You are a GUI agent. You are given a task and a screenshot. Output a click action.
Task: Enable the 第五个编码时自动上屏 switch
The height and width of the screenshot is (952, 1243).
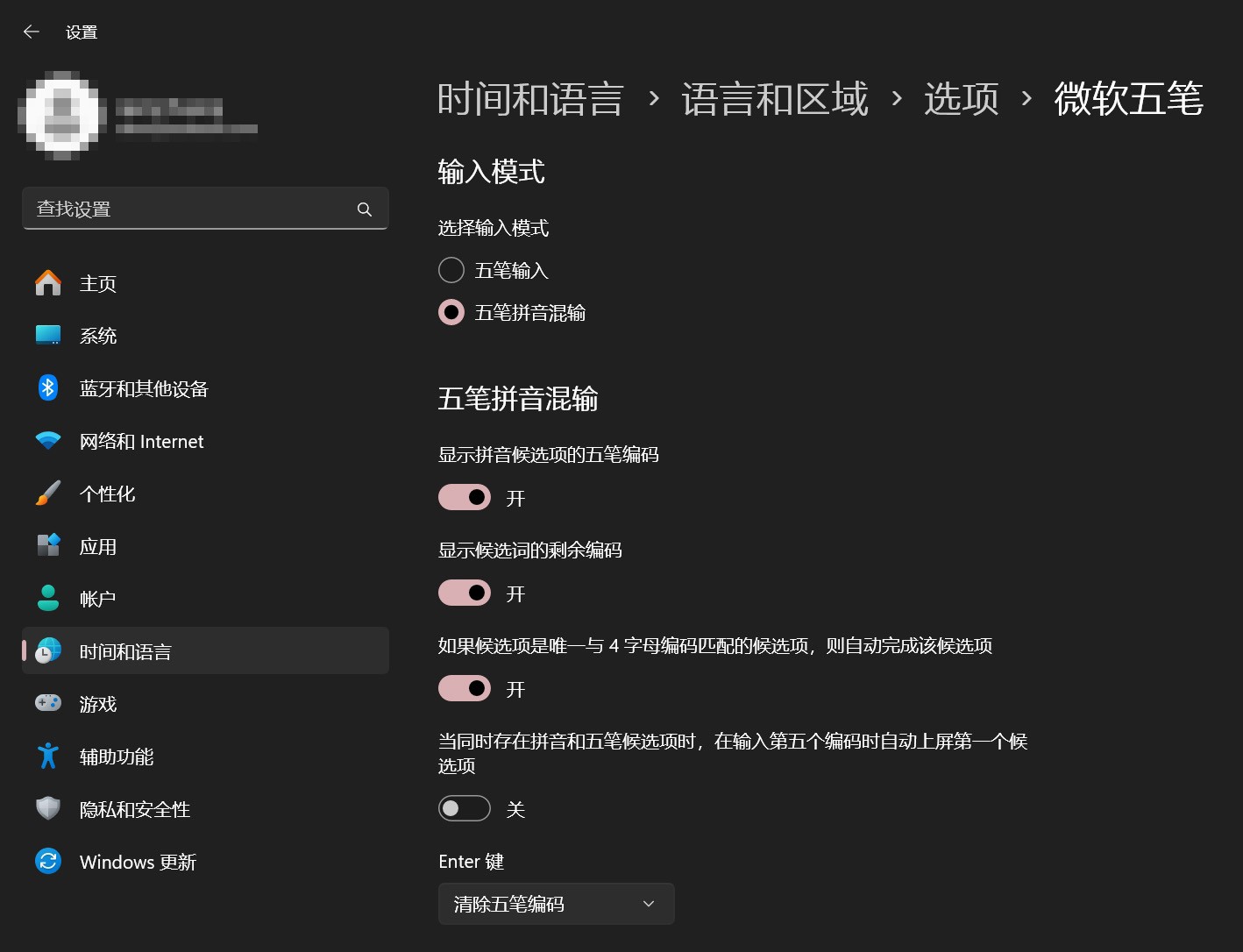coord(465,808)
